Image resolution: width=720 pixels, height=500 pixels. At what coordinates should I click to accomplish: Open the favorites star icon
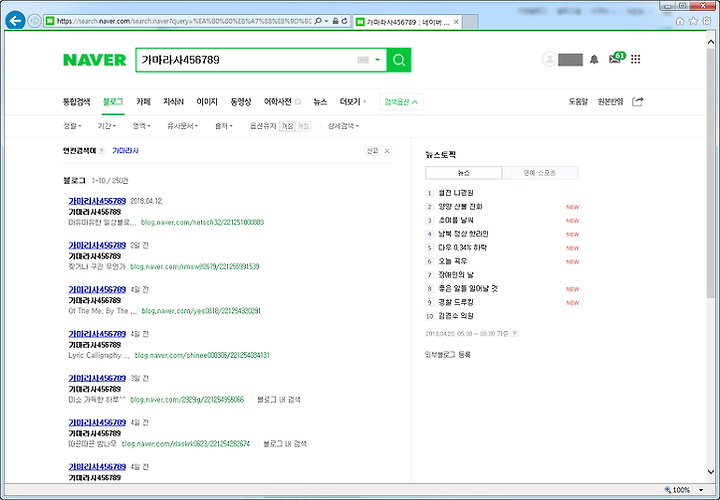(x=693, y=21)
